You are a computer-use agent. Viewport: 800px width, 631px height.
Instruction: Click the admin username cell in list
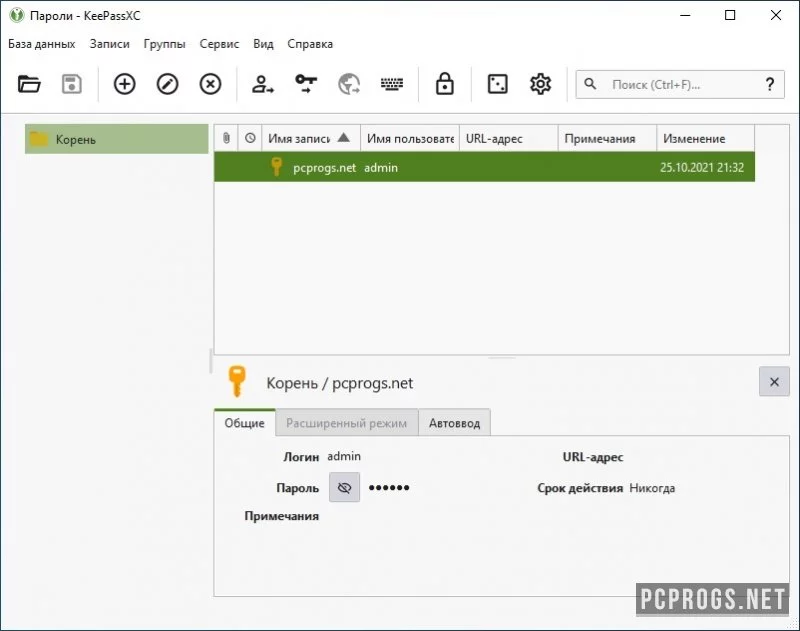(x=381, y=167)
